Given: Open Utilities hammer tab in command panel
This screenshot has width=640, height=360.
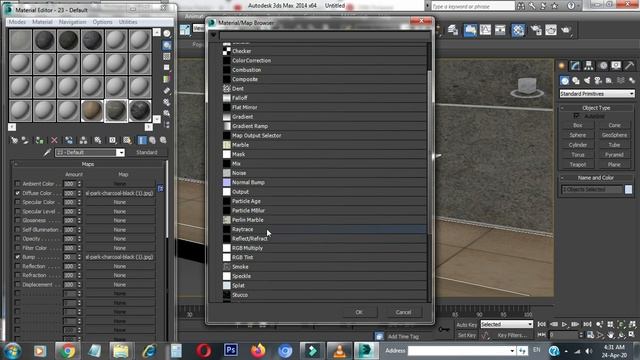Looking at the screenshot, I should click(629, 66).
